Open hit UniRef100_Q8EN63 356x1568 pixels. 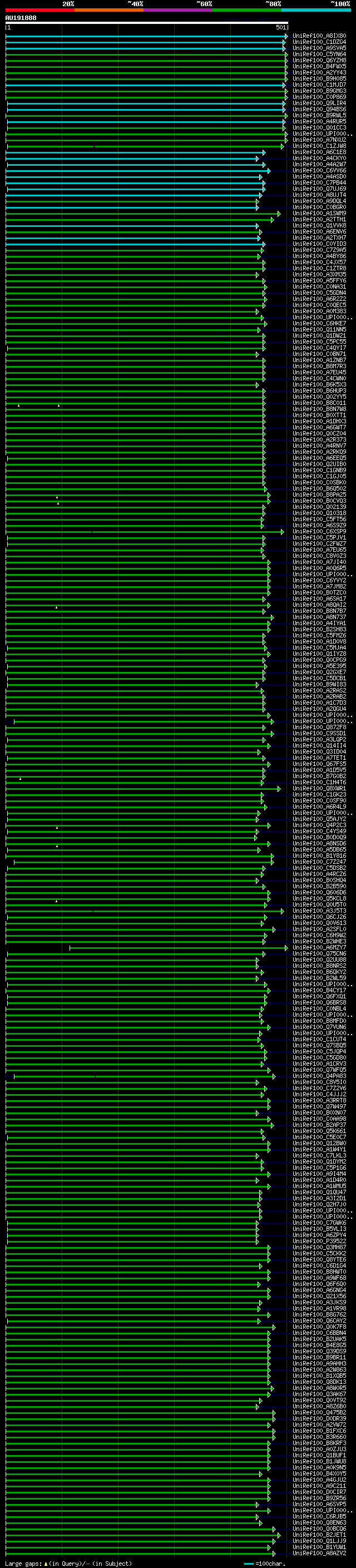pos(319,1522)
